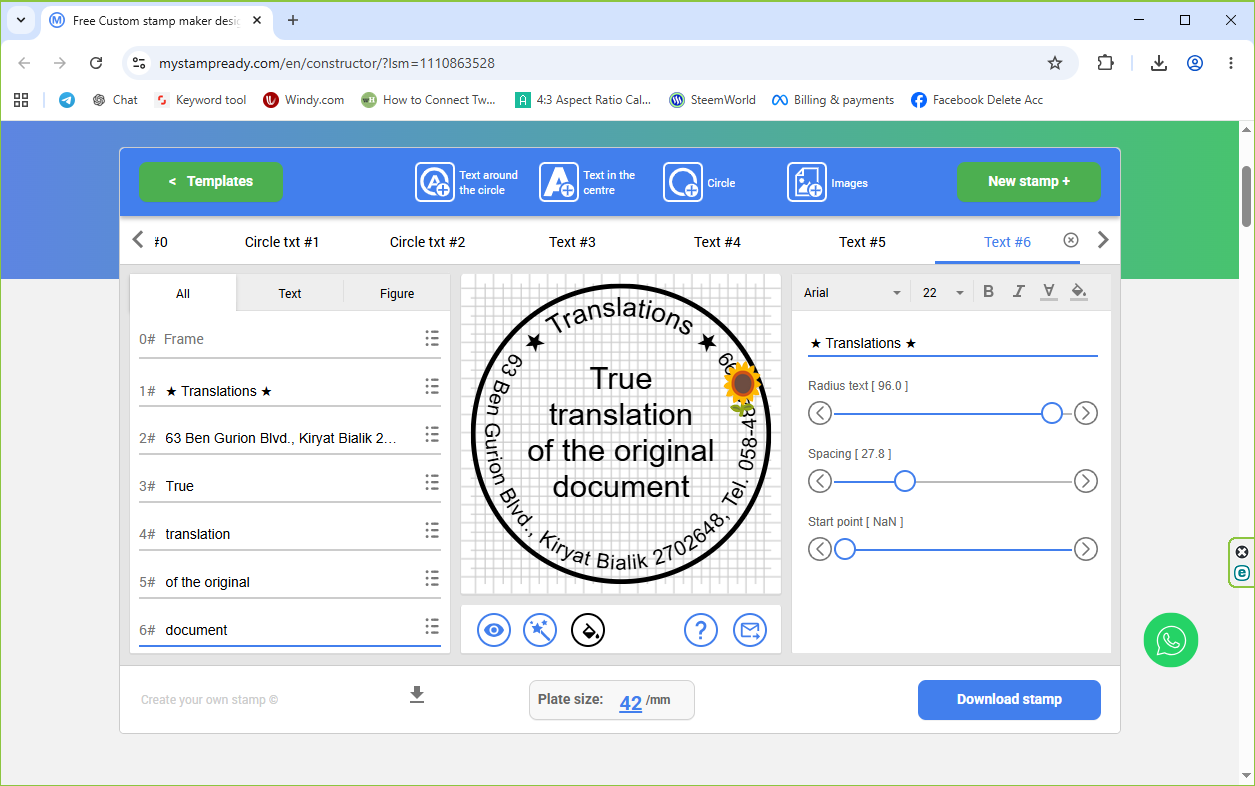1255x786 pixels.
Task: Add a Circle element
Action: (x=699, y=182)
